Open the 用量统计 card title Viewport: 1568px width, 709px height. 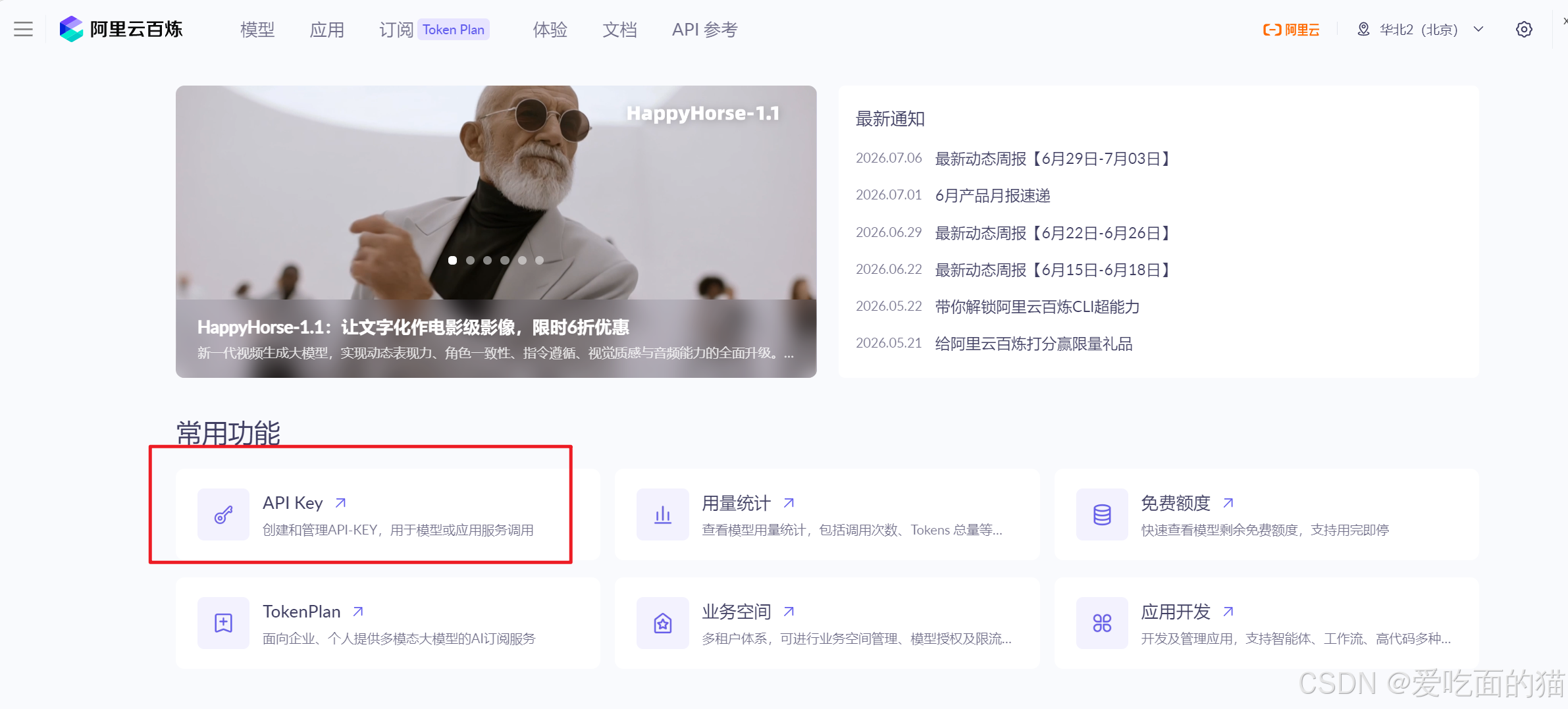(737, 503)
